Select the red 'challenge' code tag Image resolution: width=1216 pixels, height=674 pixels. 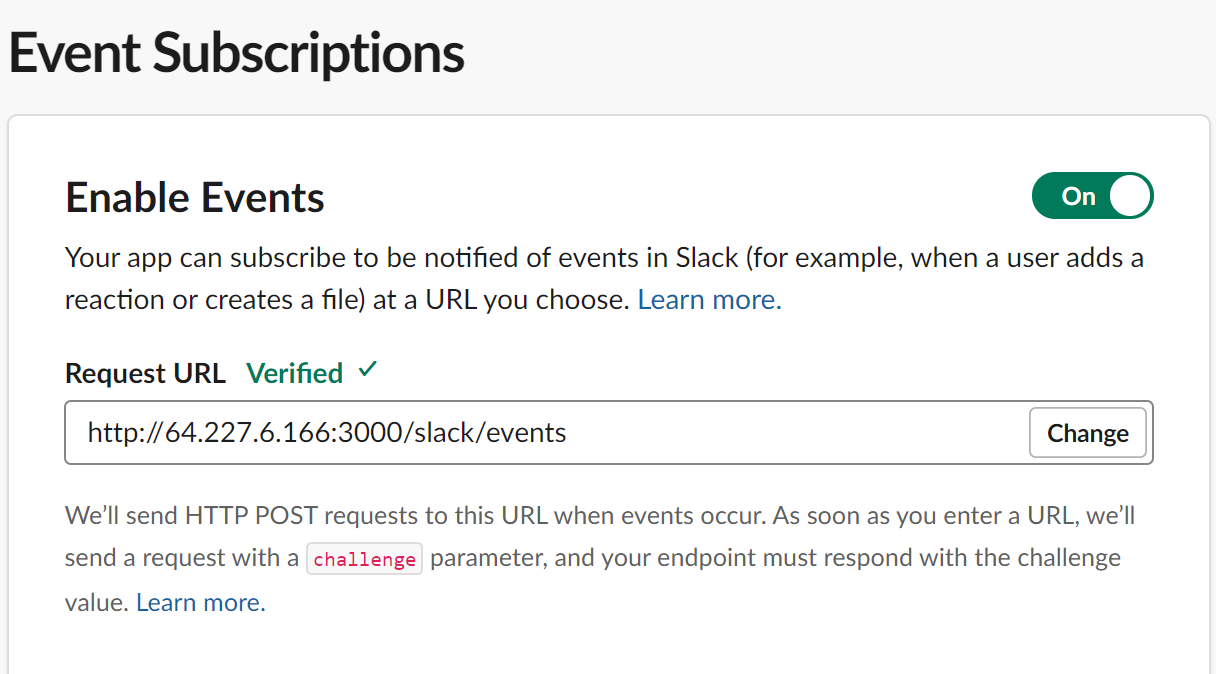click(x=364, y=559)
